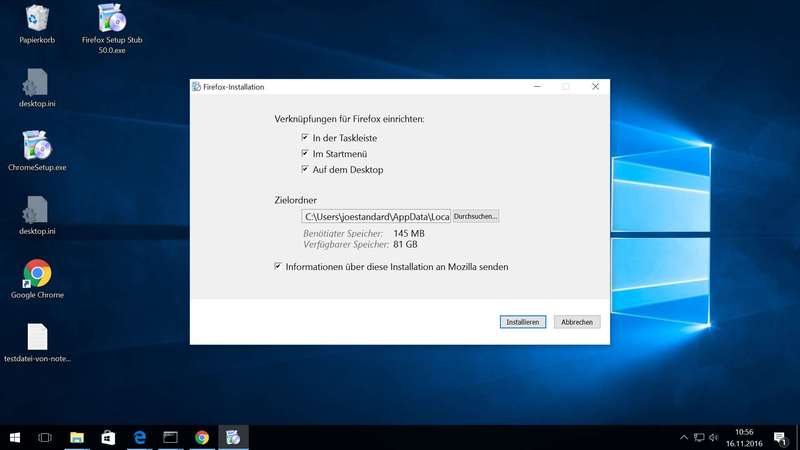Launch Microsoft Edge from the taskbar

[x=139, y=438]
